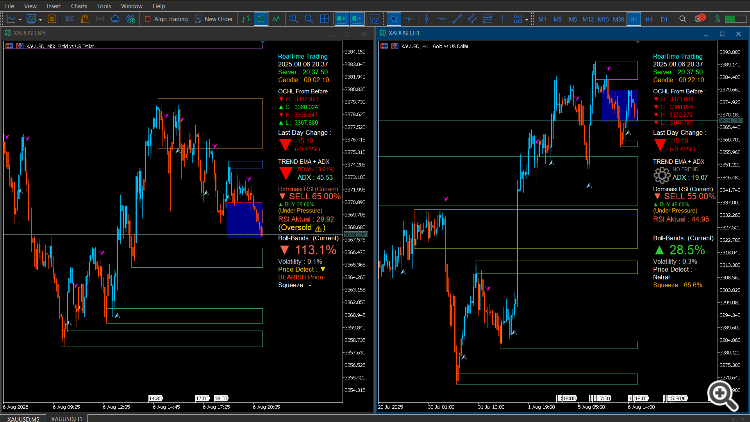
Task: Open the globe services icon
Action: [x=131, y=19]
